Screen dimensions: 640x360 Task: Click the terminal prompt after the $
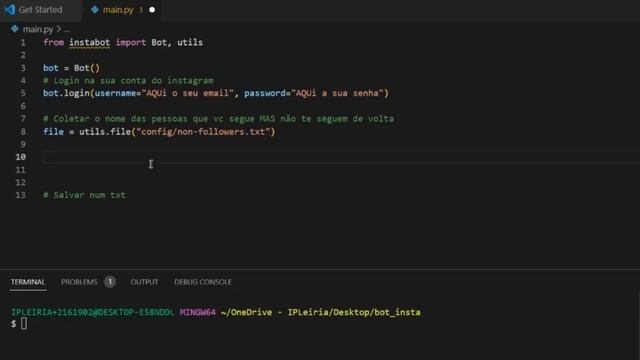[24, 324]
